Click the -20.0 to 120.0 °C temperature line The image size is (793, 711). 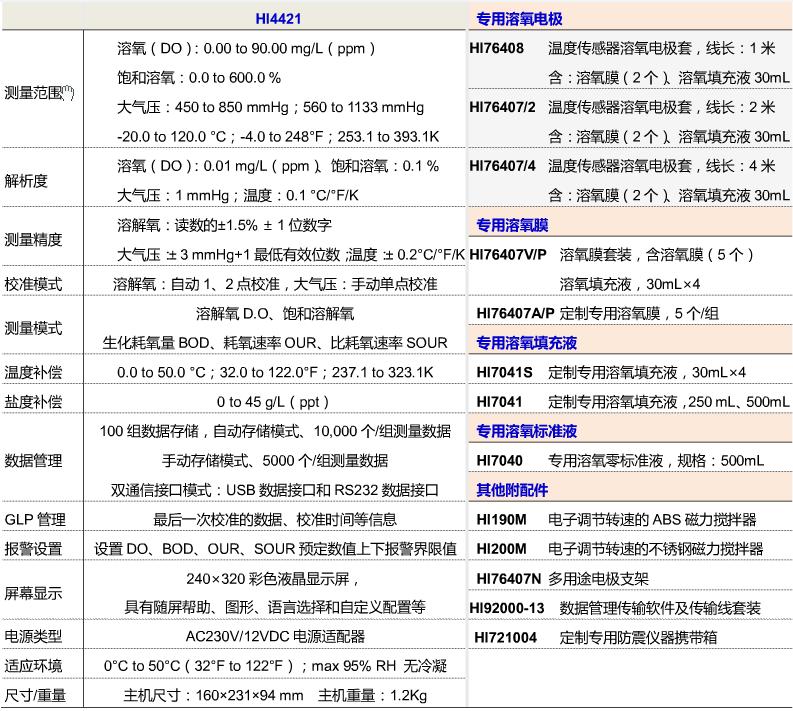point(278,137)
